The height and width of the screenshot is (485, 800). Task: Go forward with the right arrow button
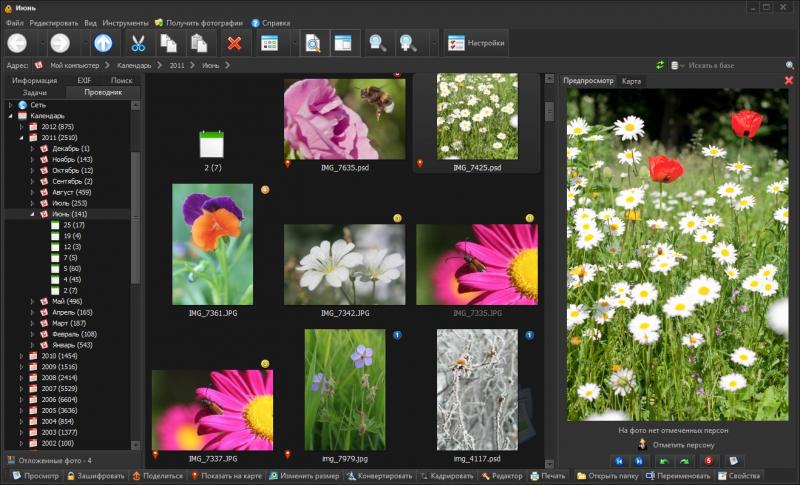click(x=60, y=43)
